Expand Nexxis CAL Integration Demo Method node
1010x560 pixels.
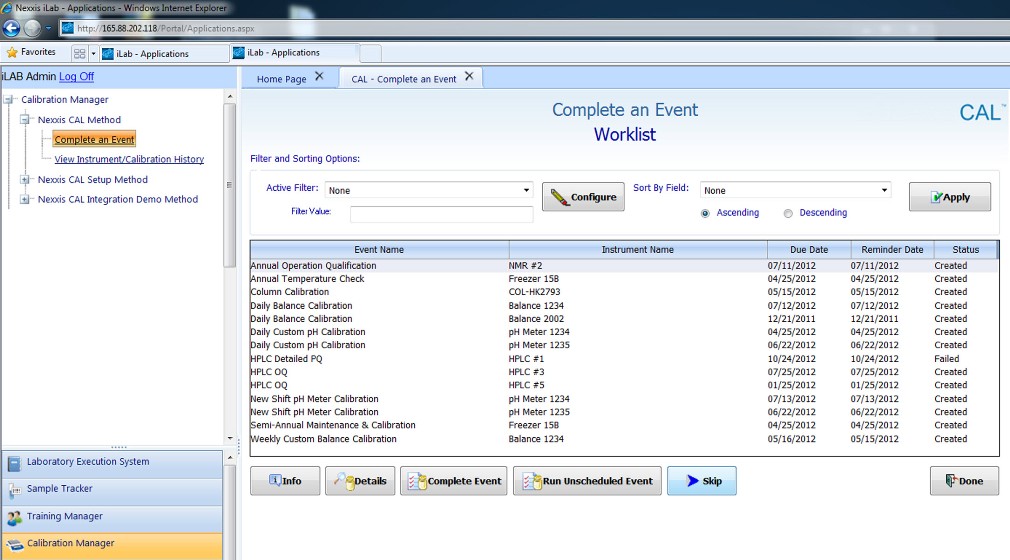[x=24, y=200]
